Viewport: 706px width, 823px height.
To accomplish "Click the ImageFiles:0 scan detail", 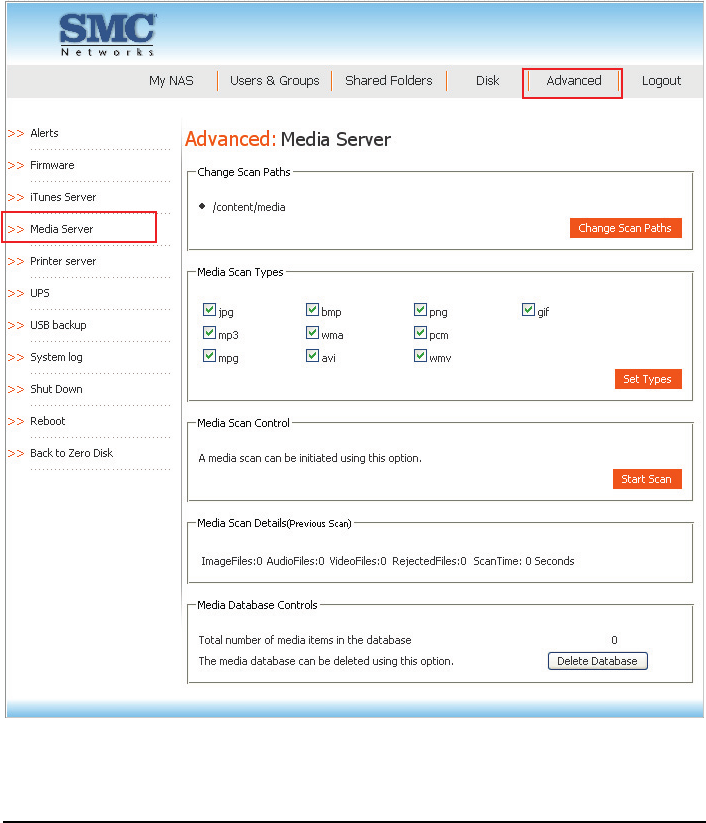I will [x=231, y=561].
